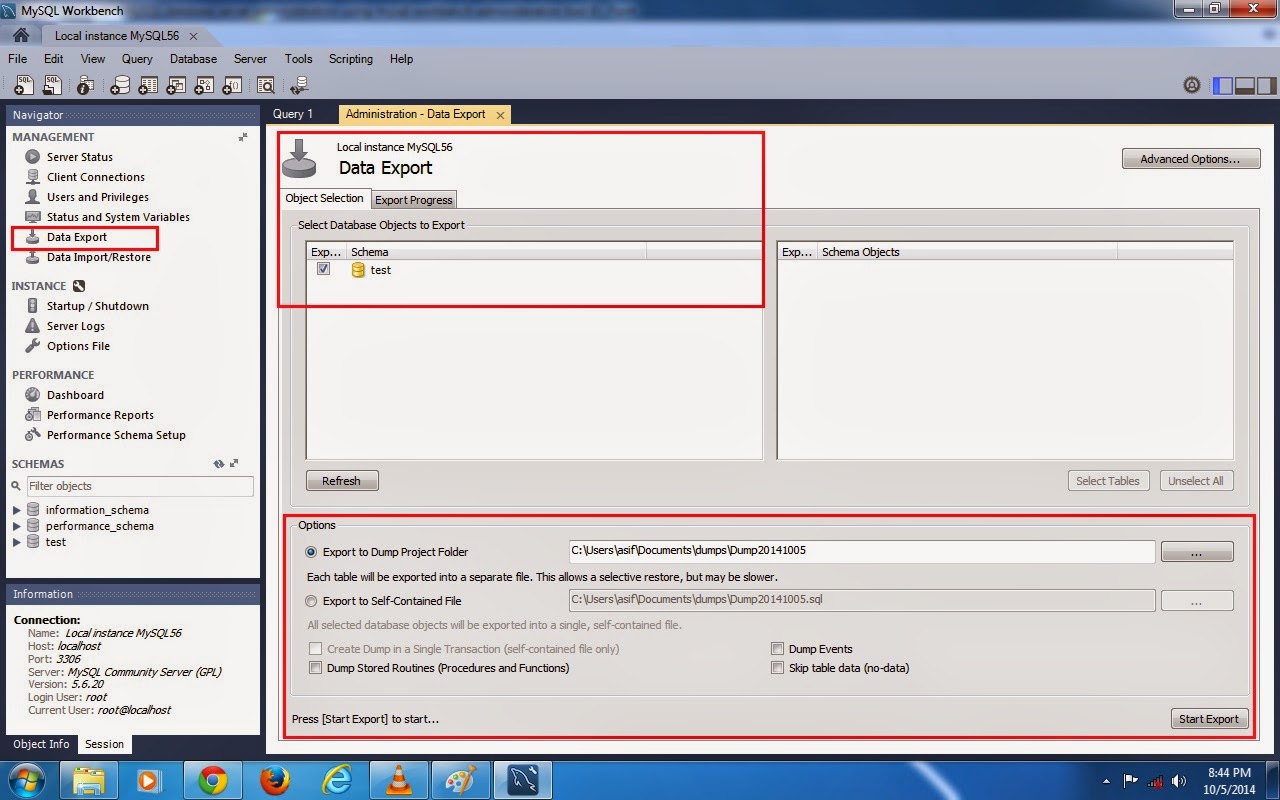Image resolution: width=1280 pixels, height=800 pixels.
Task: Toggle the bottom output panel visibility
Action: click(x=1245, y=86)
